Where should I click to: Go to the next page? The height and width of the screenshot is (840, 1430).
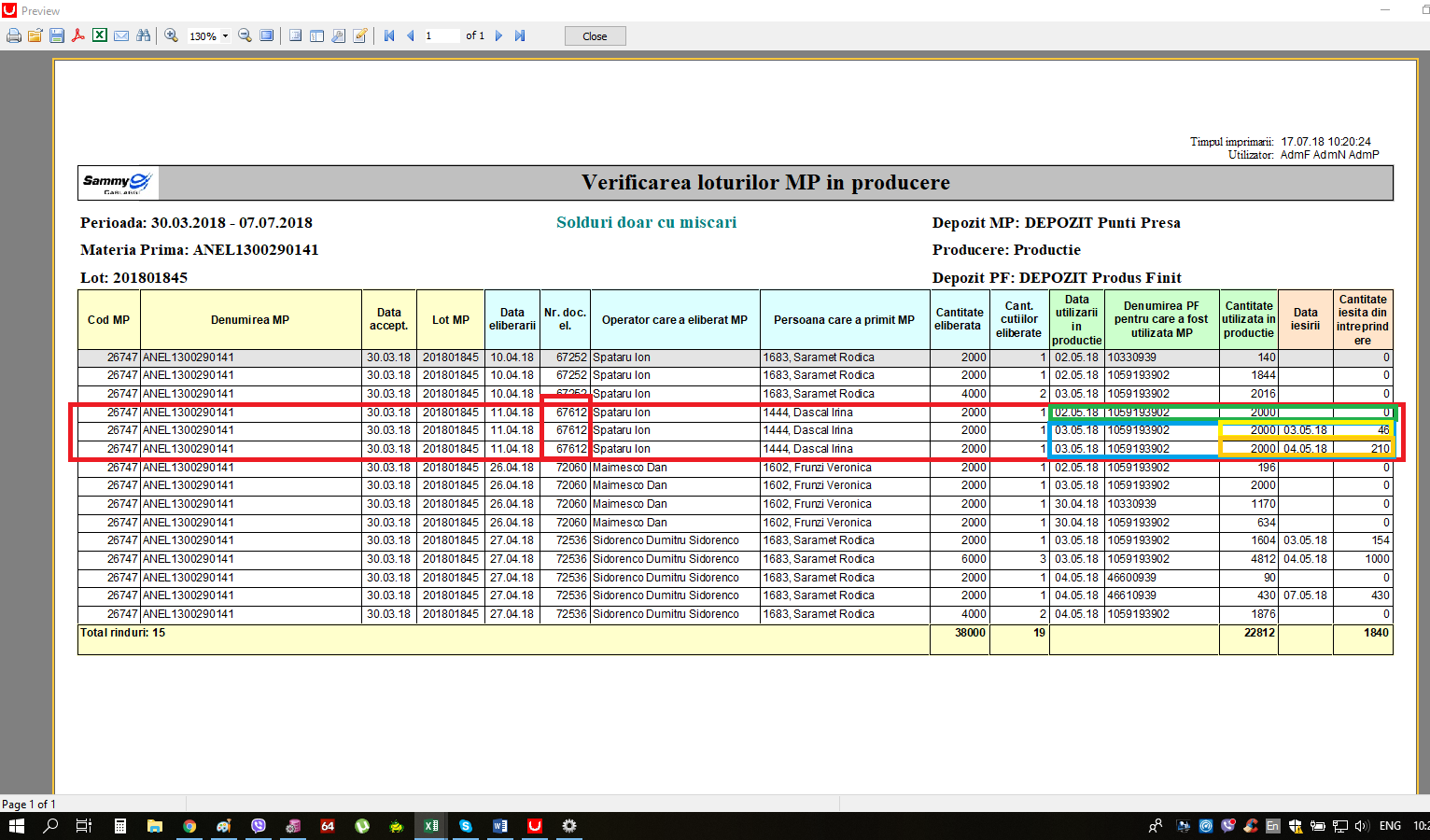pos(498,35)
